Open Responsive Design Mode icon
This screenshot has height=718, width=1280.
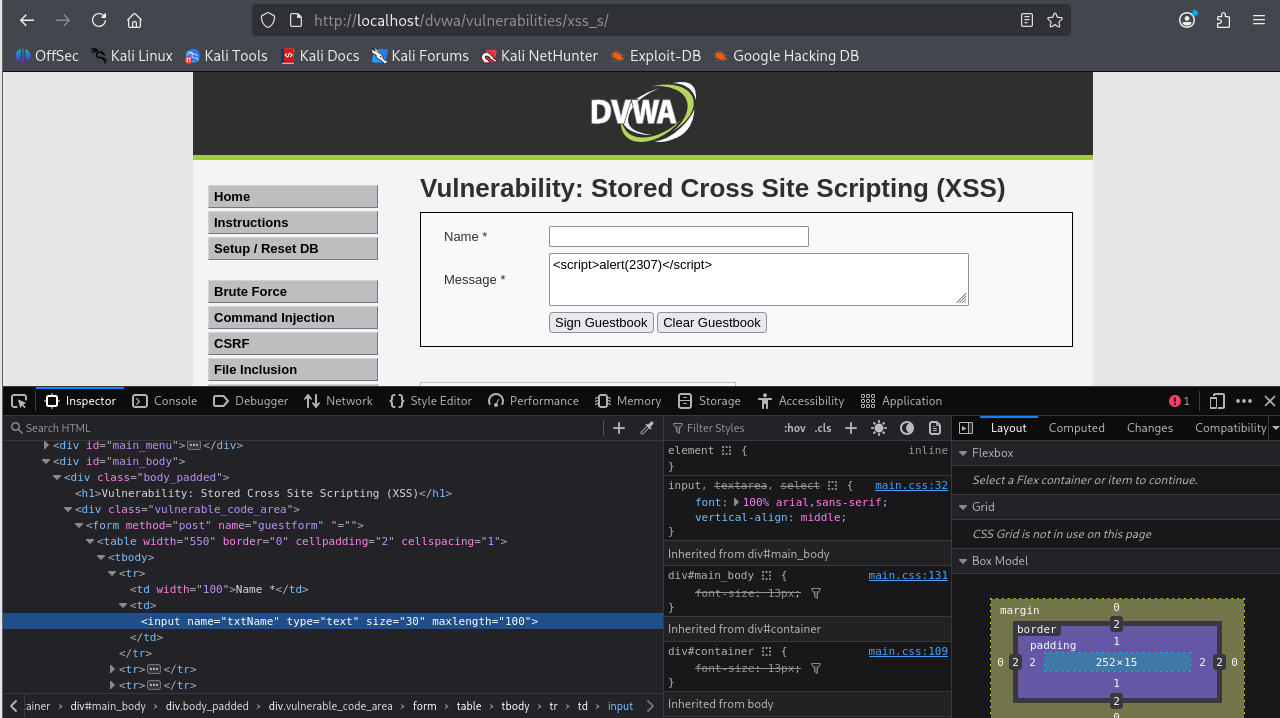1217,401
